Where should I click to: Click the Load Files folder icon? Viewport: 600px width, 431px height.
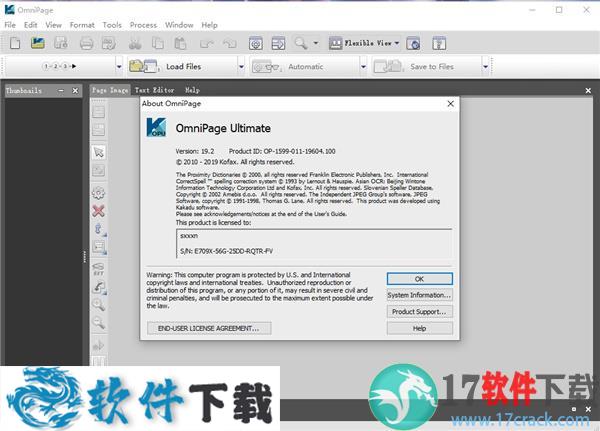pyautogui.click(x=143, y=66)
